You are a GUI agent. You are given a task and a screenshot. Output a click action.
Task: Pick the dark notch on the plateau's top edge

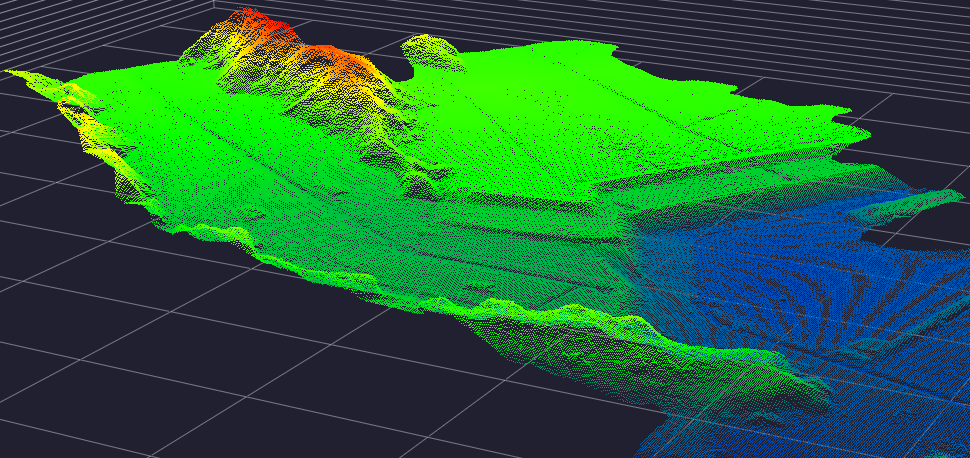coord(402,68)
